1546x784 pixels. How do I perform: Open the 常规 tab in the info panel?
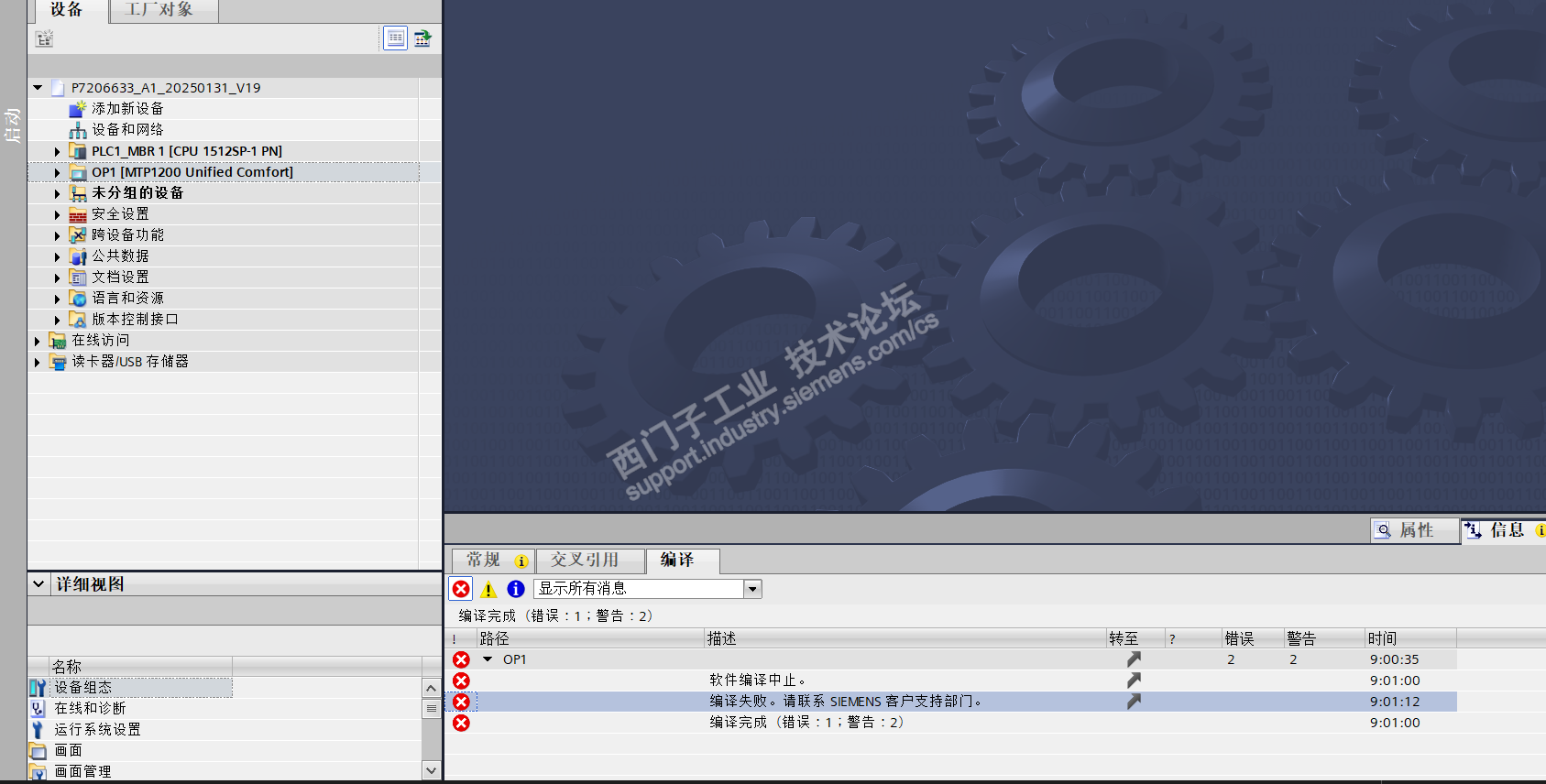(493, 561)
